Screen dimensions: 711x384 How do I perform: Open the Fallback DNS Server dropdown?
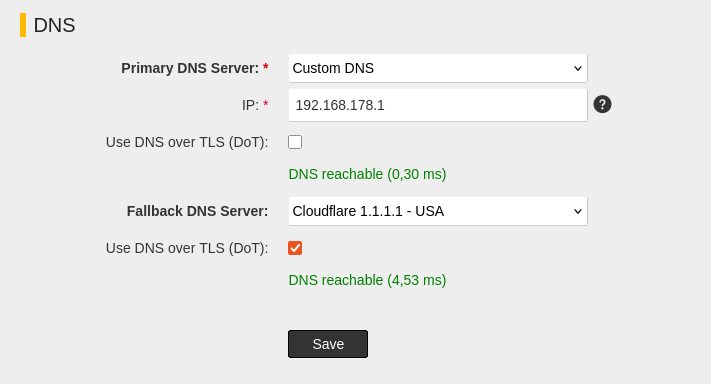tap(438, 211)
